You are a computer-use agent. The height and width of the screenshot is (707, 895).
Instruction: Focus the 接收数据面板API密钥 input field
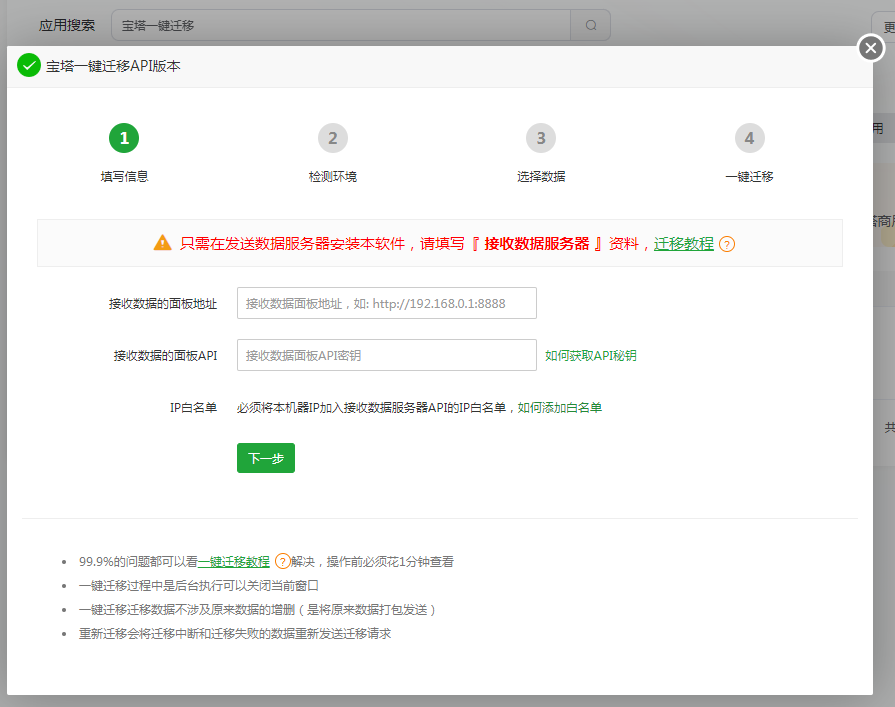386,355
